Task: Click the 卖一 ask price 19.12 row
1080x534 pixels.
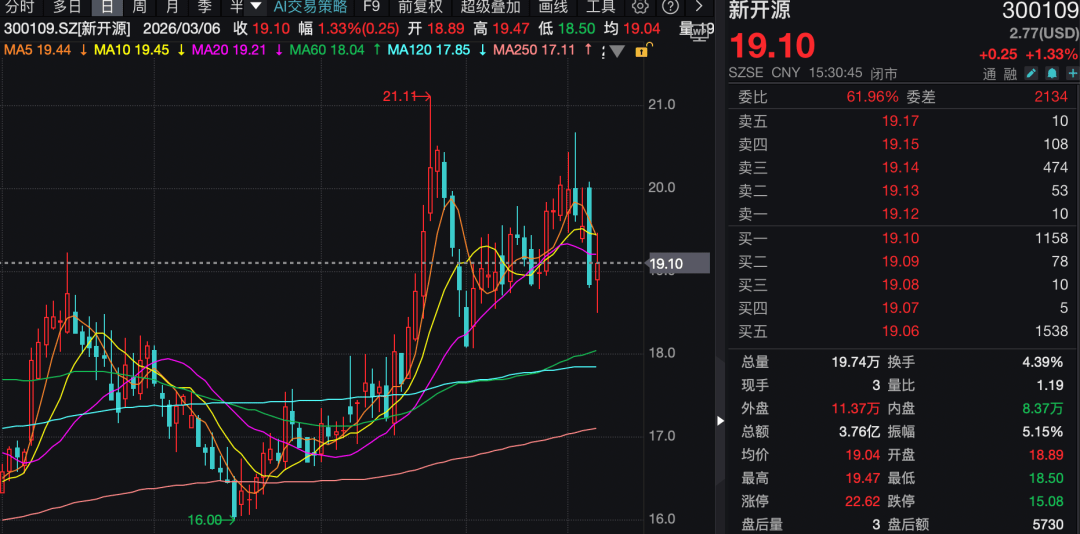Action: pyautogui.click(x=900, y=214)
